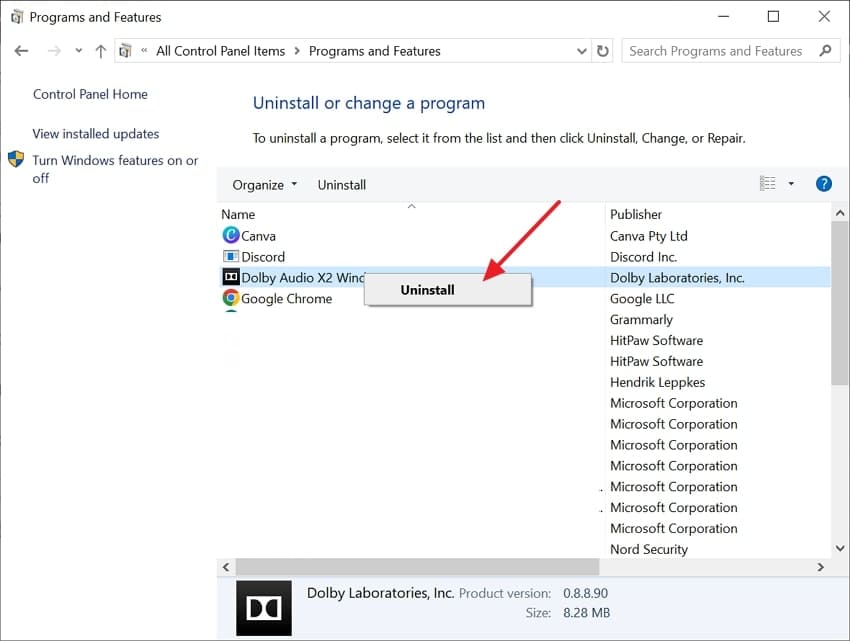Open the Help question mark icon
The image size is (850, 641).
click(824, 184)
